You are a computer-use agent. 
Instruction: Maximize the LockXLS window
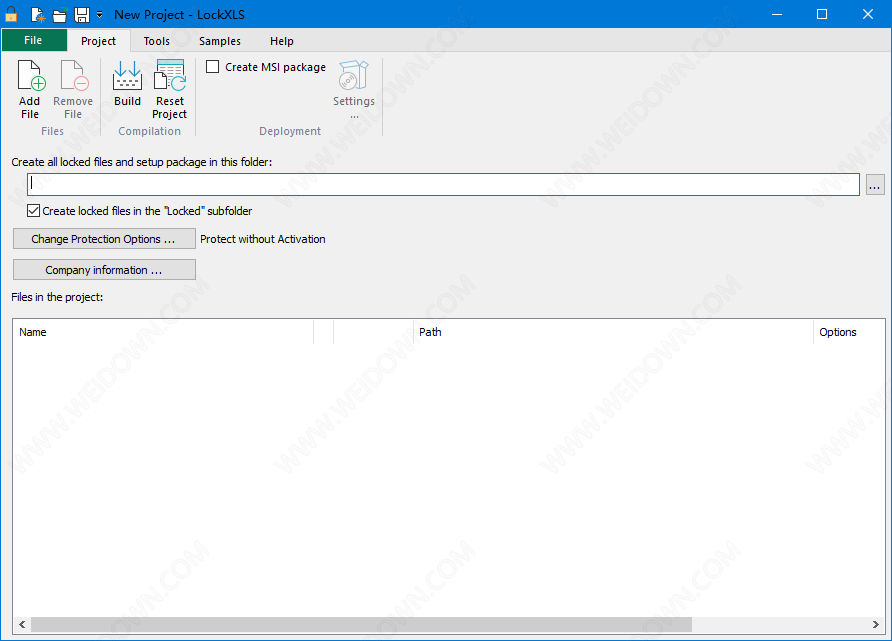822,14
